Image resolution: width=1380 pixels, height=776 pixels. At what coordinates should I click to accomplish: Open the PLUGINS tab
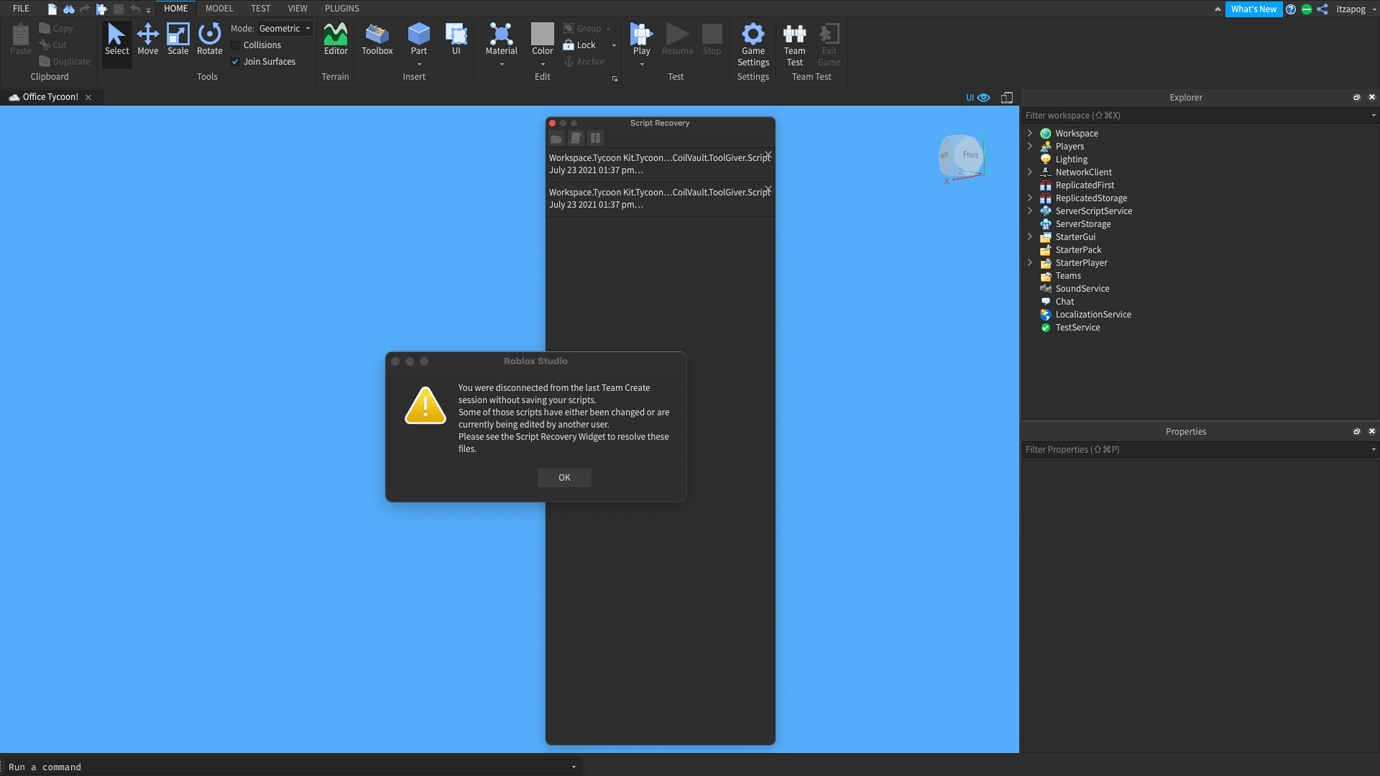(342, 9)
